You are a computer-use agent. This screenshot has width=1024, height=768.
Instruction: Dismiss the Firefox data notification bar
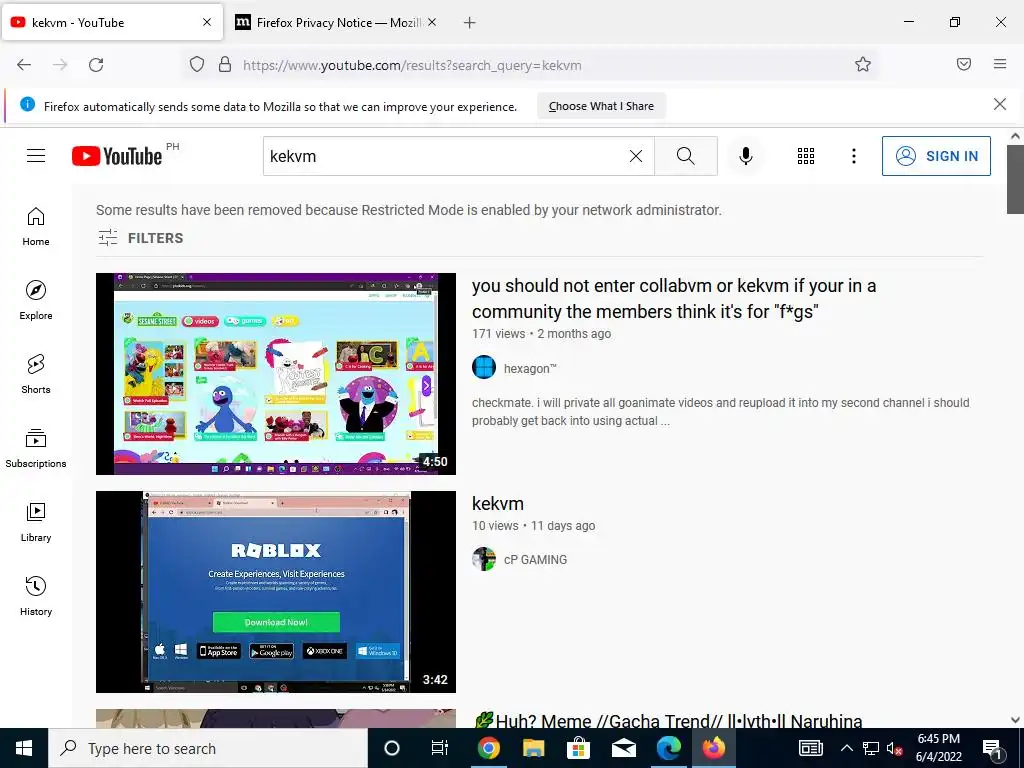[1000, 104]
